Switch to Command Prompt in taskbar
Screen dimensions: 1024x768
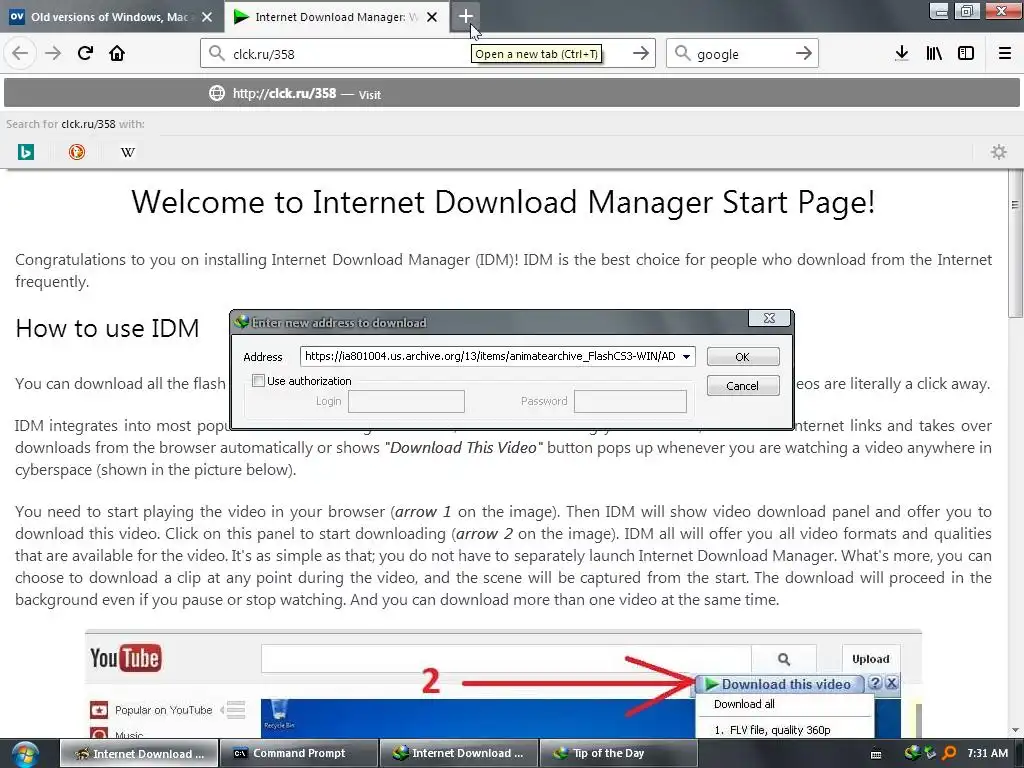(299, 753)
